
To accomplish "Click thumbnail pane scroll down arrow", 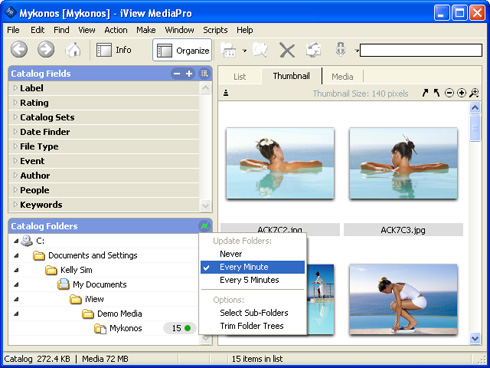I will [475, 339].
